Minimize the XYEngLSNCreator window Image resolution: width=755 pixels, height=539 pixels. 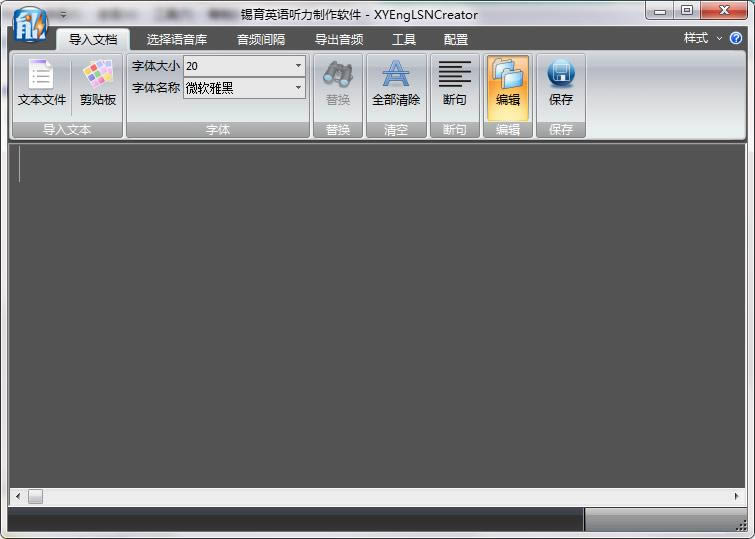click(660, 11)
